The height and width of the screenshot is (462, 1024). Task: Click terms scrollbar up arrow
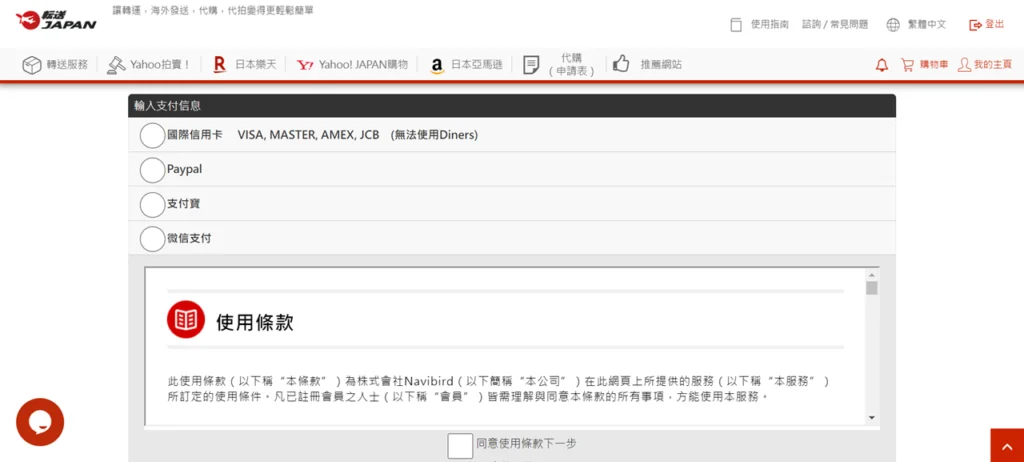point(871,275)
